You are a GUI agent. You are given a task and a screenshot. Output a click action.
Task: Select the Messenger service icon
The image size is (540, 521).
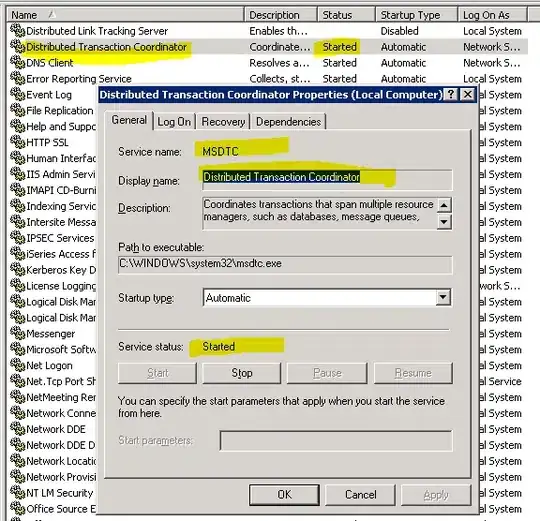18,333
